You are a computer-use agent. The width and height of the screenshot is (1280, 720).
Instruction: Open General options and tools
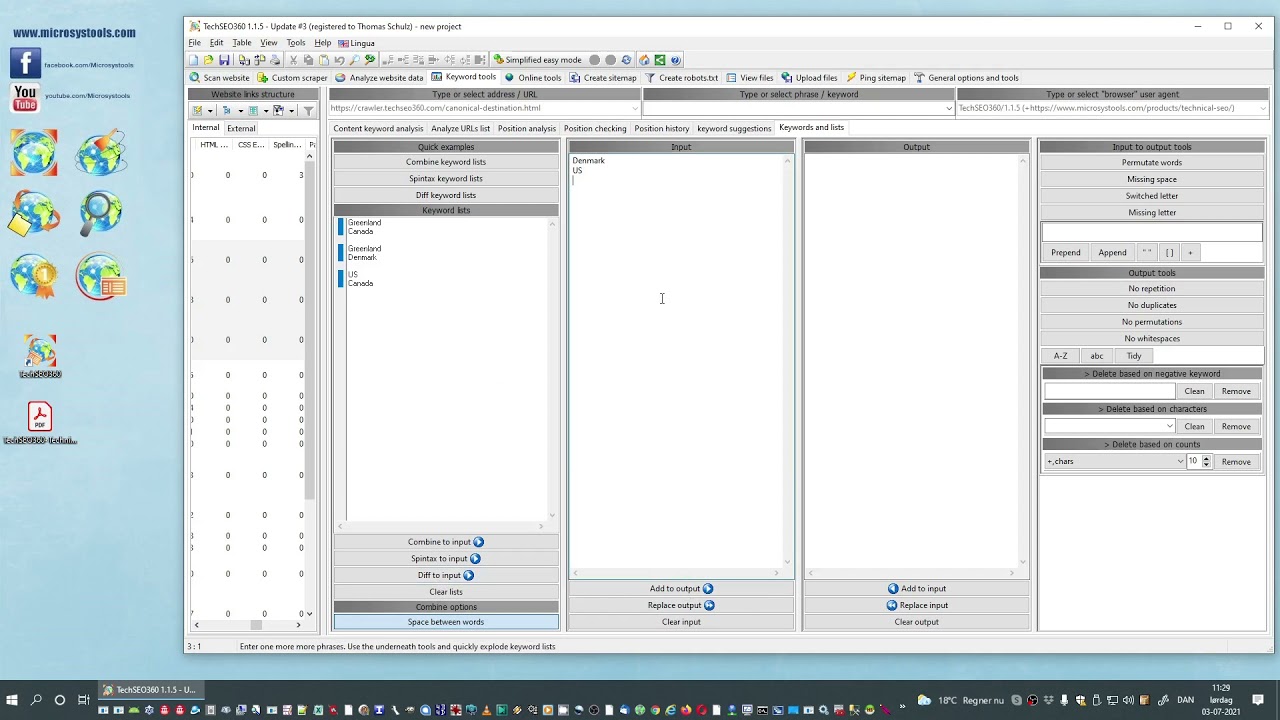tap(966, 78)
